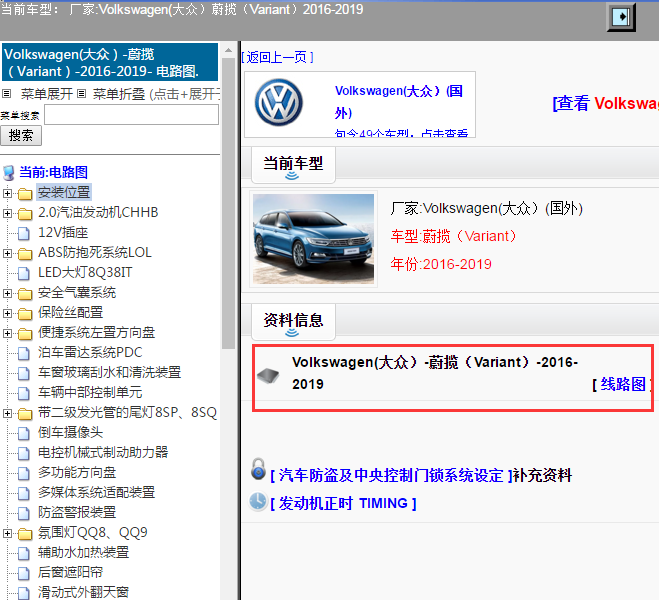The image size is (659, 600).
Task: Click the 菜单搜索 text input field
Action: point(131,114)
